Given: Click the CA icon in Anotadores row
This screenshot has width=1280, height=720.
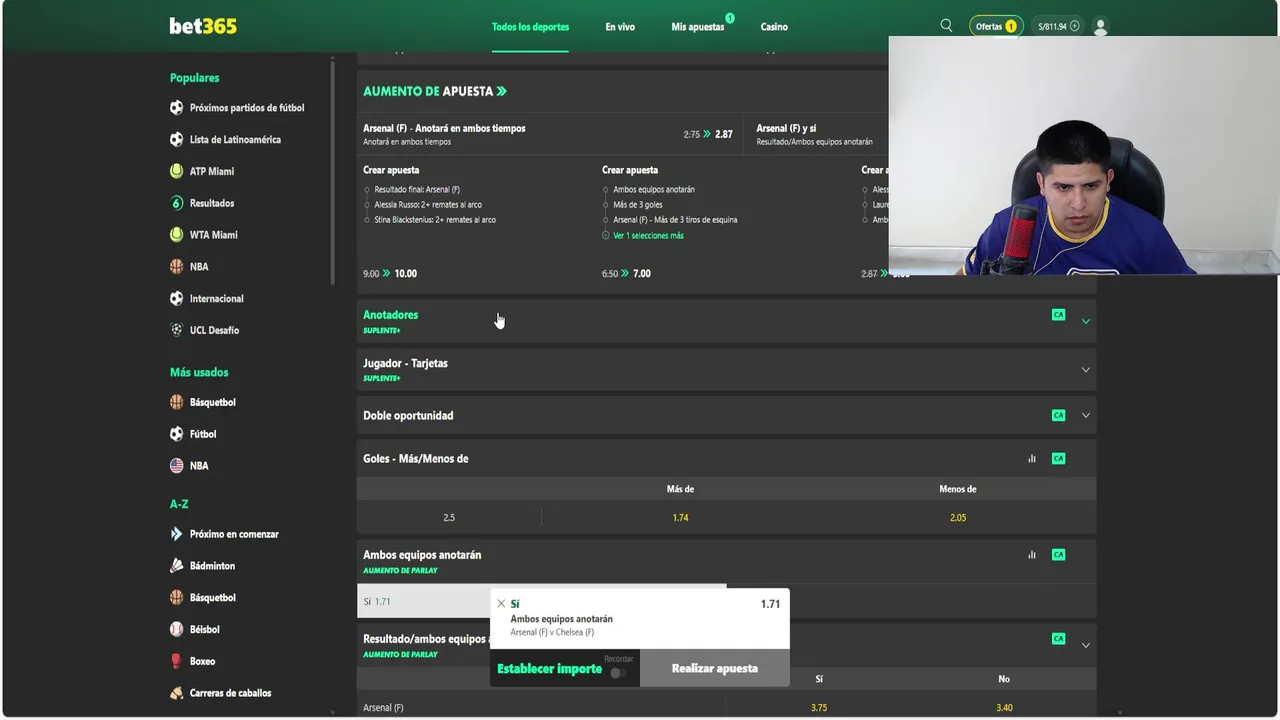Looking at the screenshot, I should point(1058,315).
